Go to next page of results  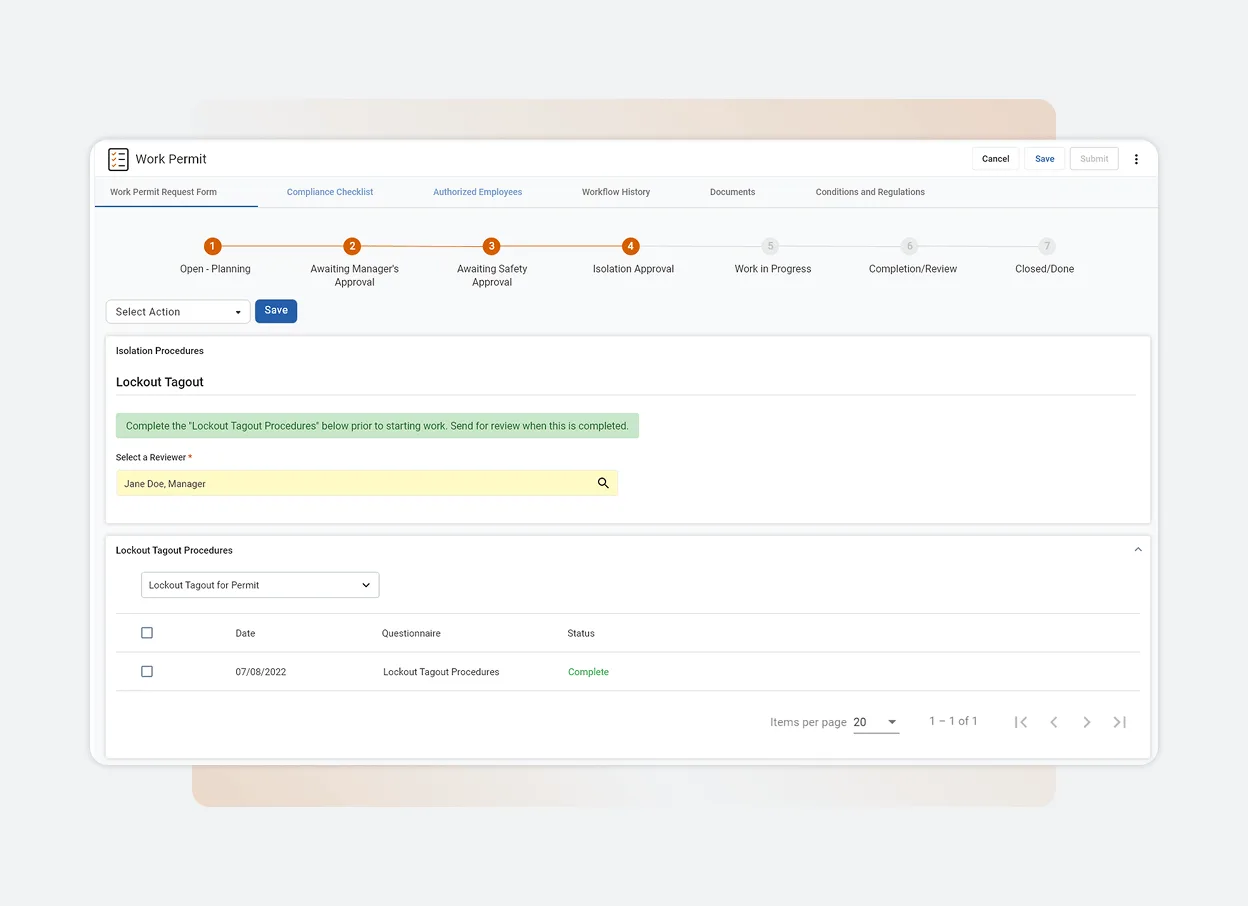[1087, 721]
